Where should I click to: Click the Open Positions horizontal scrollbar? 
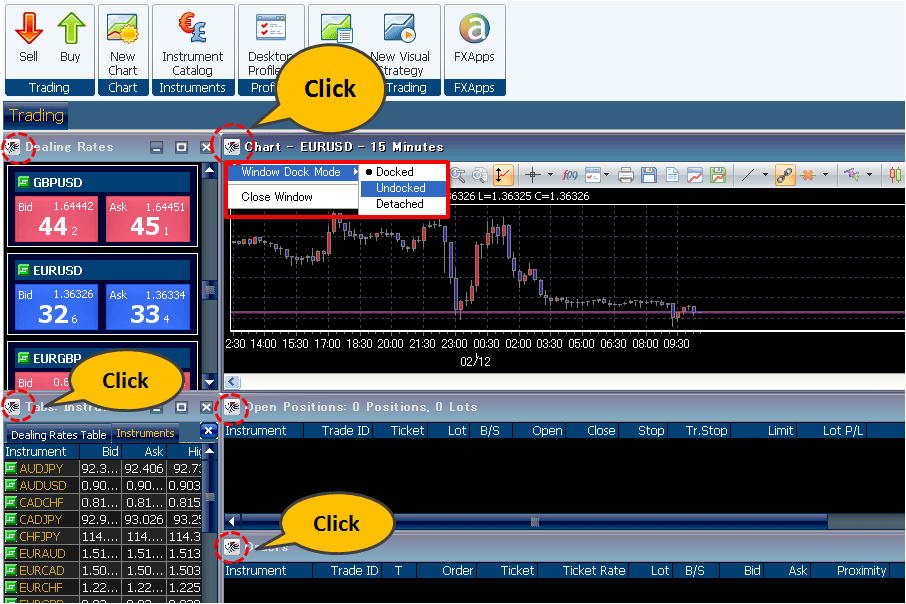pyautogui.click(x=534, y=521)
